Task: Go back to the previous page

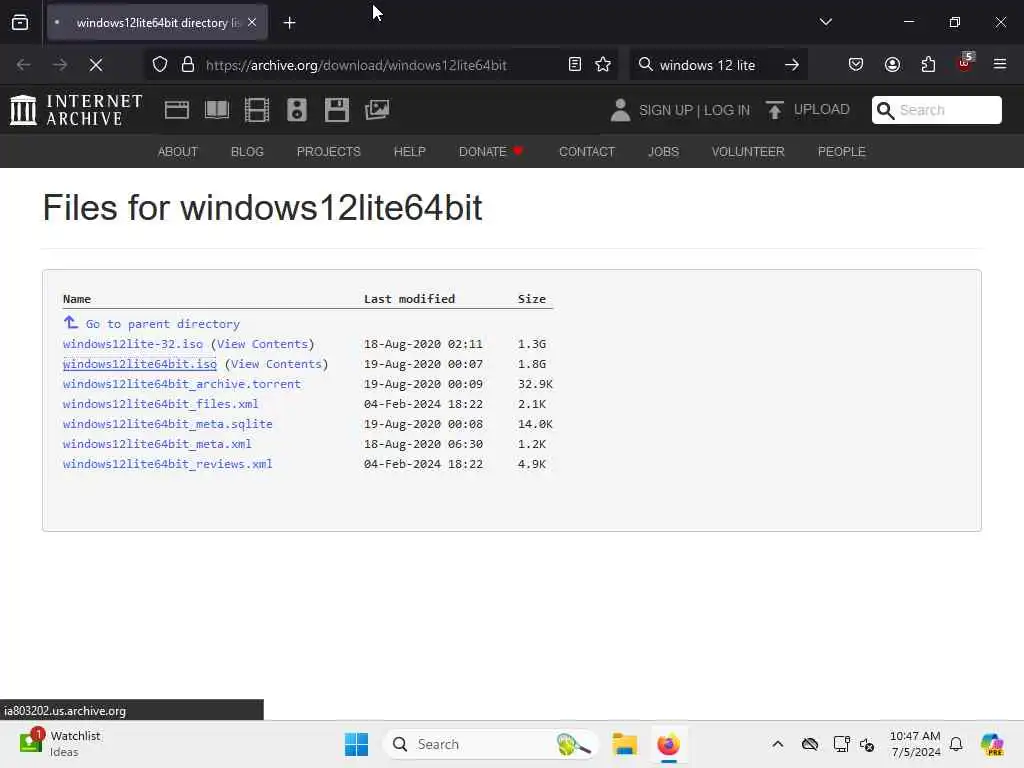Action: tap(24, 65)
